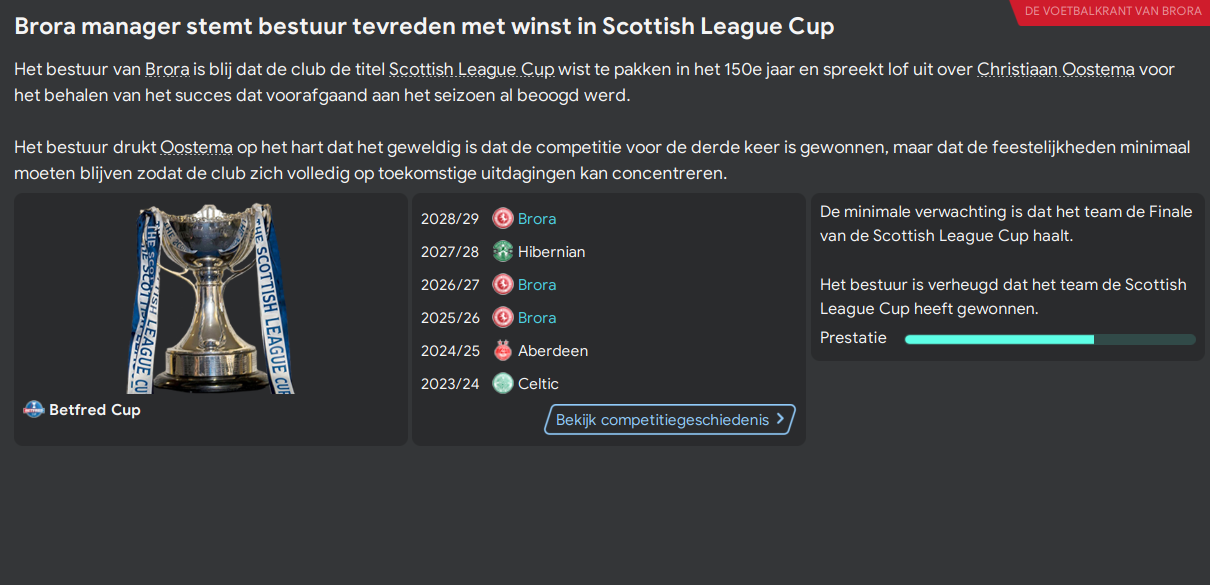Open Bekijk competitiegeschiedenis button

tap(662, 420)
